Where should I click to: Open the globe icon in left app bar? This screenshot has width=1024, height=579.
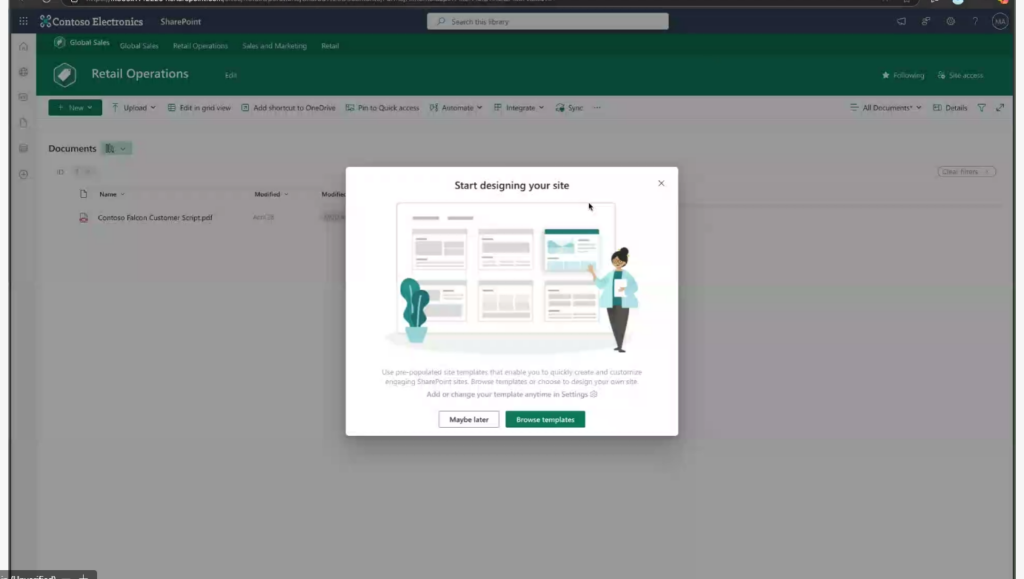(24, 72)
